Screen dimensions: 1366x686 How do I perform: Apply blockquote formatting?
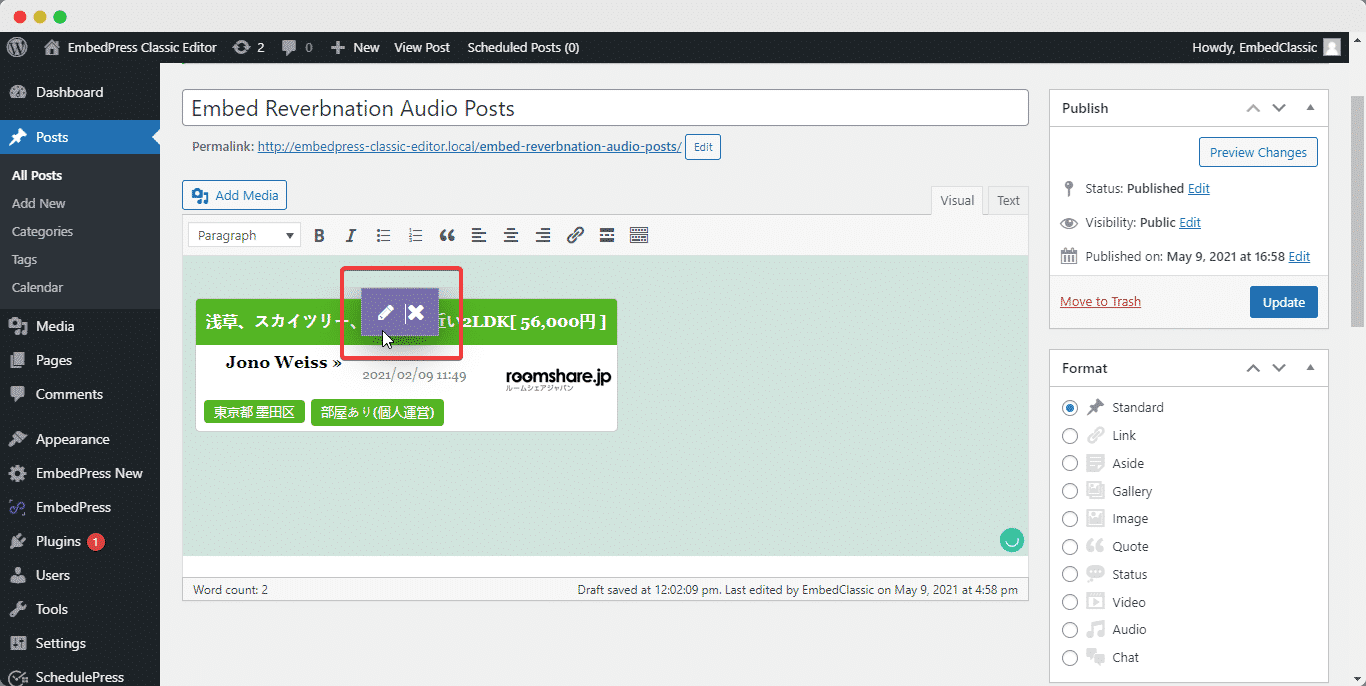[x=447, y=236]
